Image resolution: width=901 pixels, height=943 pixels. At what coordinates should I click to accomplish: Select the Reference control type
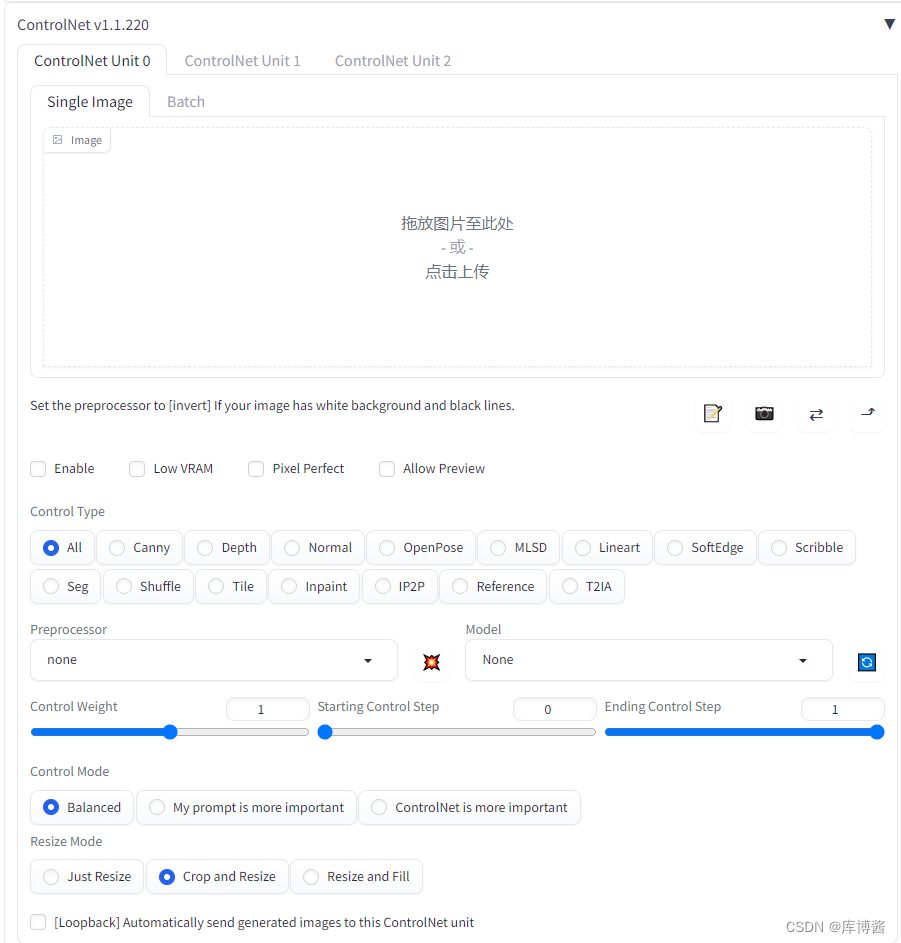point(493,586)
